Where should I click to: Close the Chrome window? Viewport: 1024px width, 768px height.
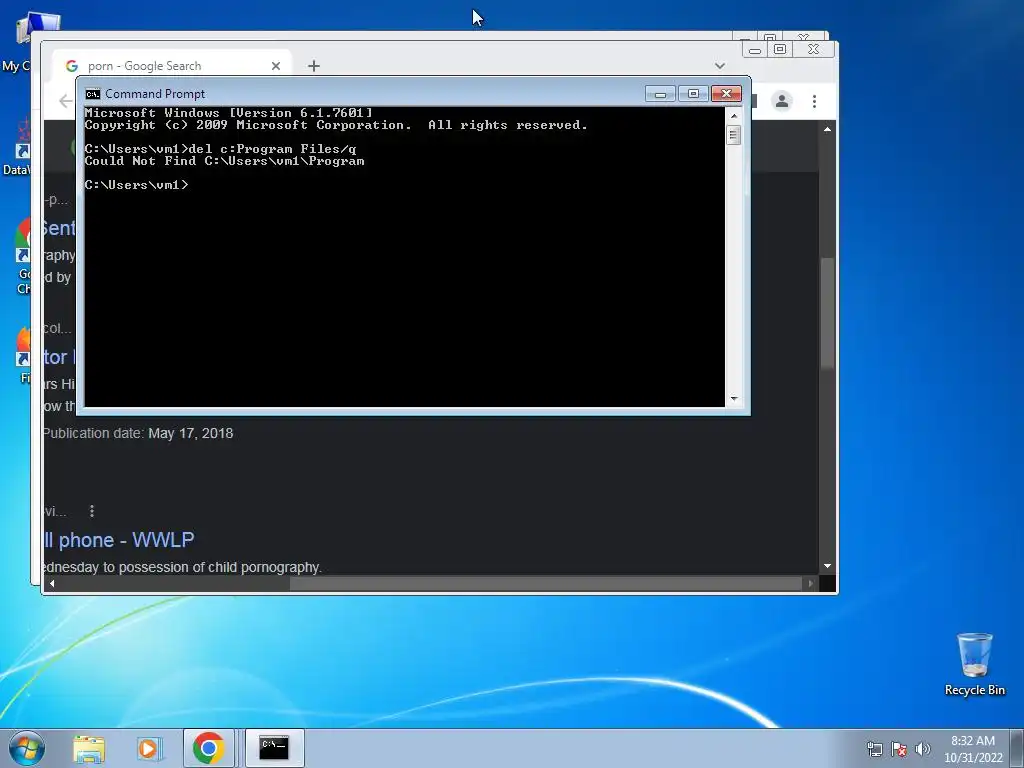point(813,50)
